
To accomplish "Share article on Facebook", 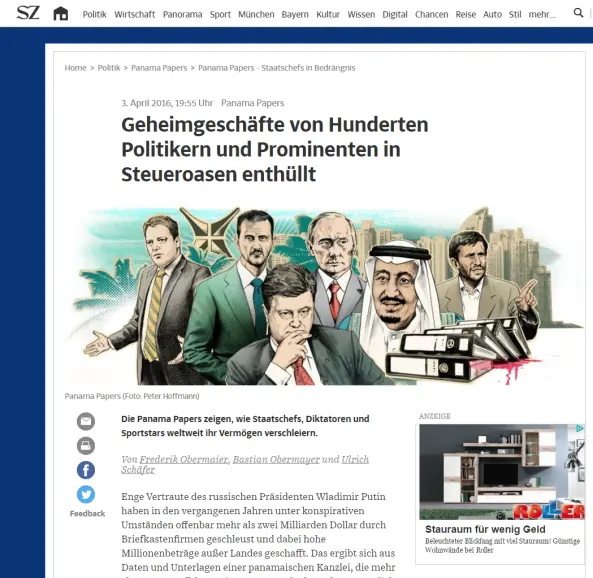I will click(x=86, y=470).
